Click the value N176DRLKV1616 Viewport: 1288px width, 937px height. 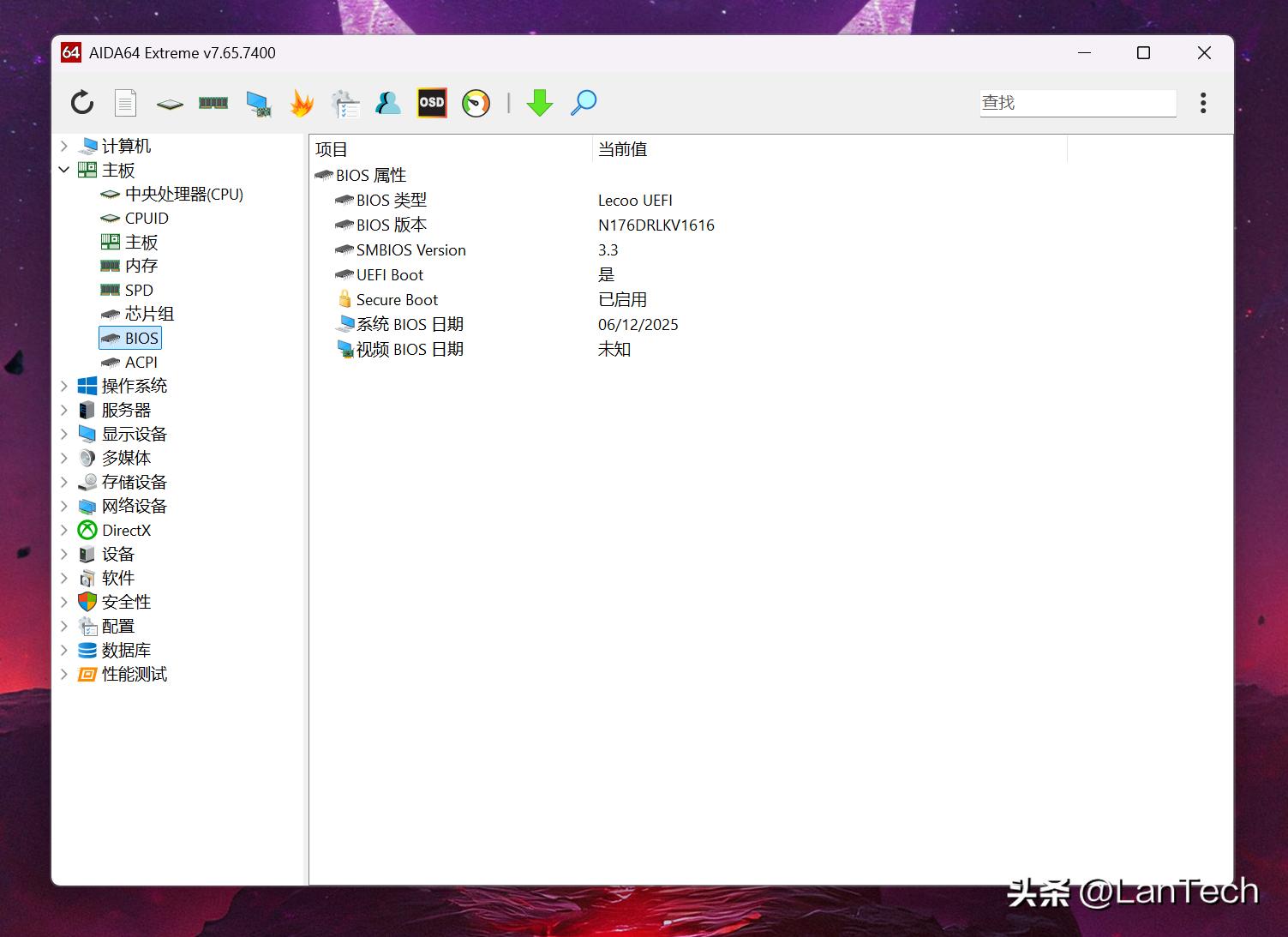(x=656, y=225)
